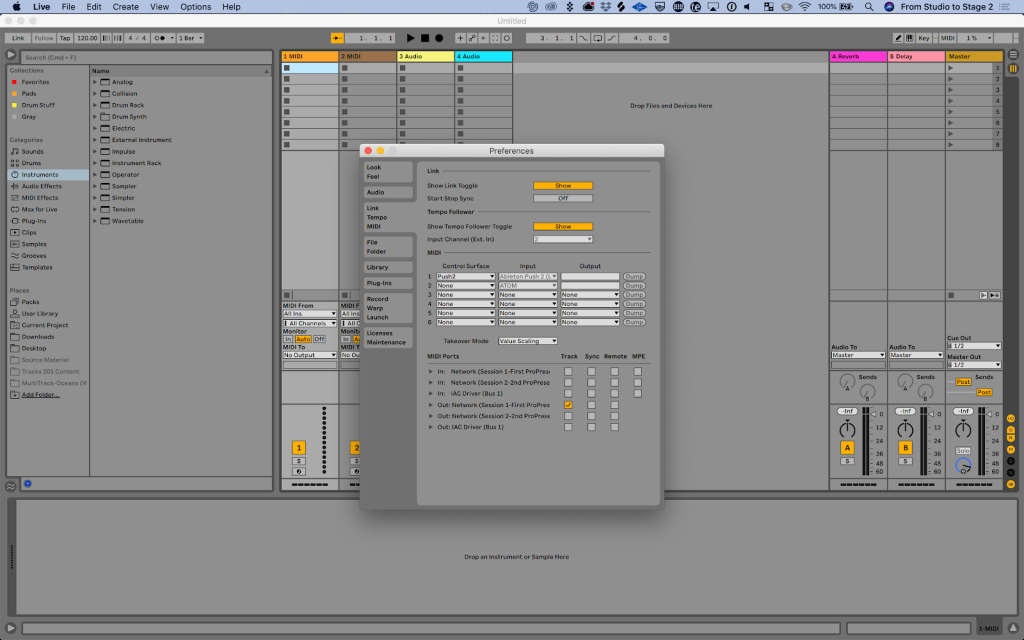Toggle Automation Arm icon in transport
Image resolution: width=1024 pixels, height=640 pixels.
pyautogui.click(x=472, y=38)
